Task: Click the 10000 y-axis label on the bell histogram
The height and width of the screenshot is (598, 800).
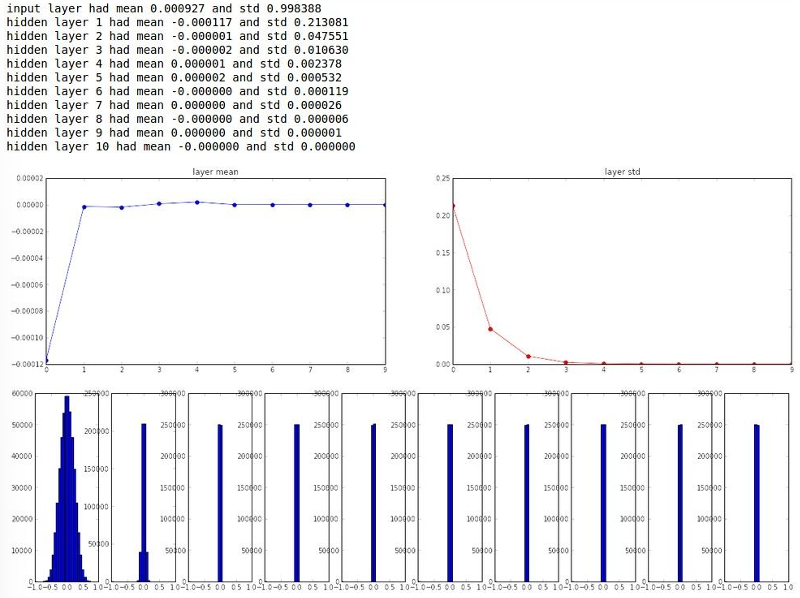Action: (22, 551)
